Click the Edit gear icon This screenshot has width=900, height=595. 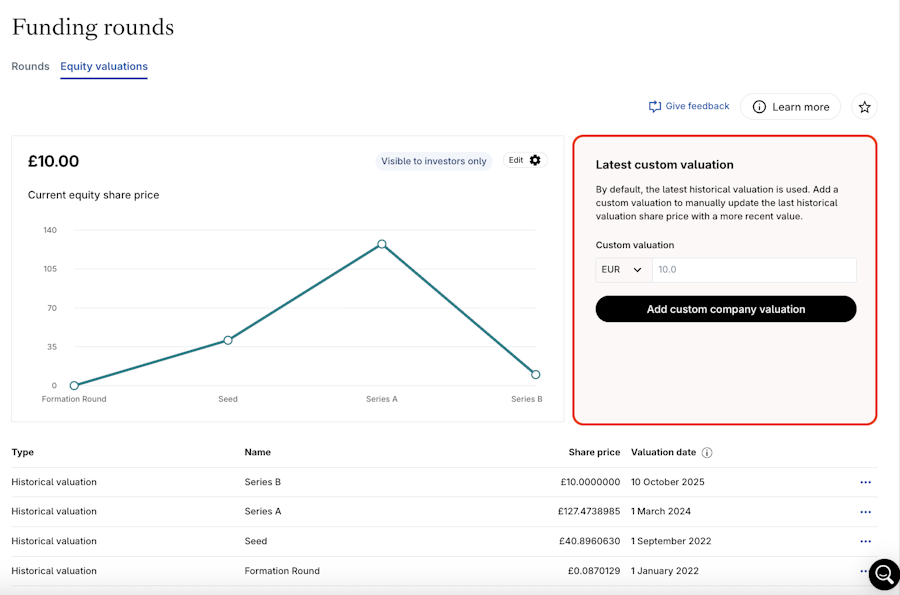(535, 160)
